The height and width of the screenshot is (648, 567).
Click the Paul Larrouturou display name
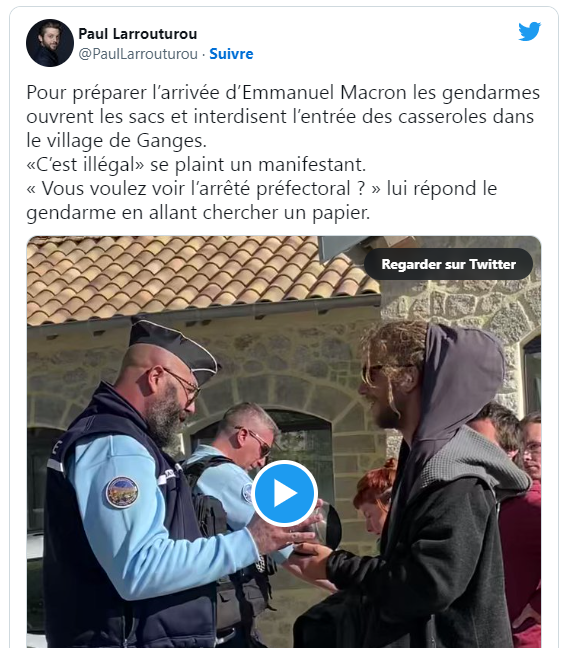(138, 34)
